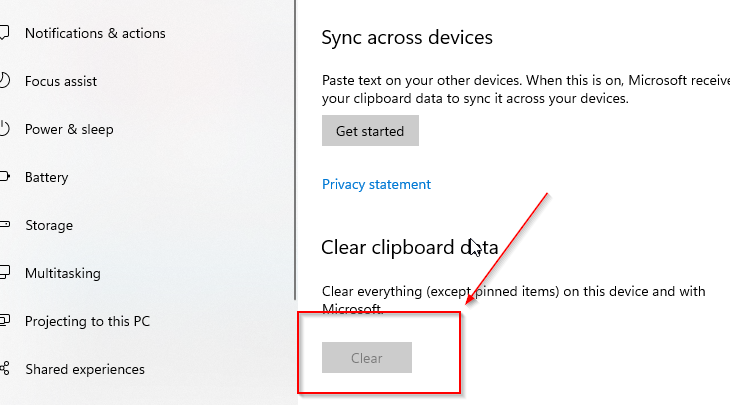
Task: Open the Privacy statement link
Action: (376, 184)
